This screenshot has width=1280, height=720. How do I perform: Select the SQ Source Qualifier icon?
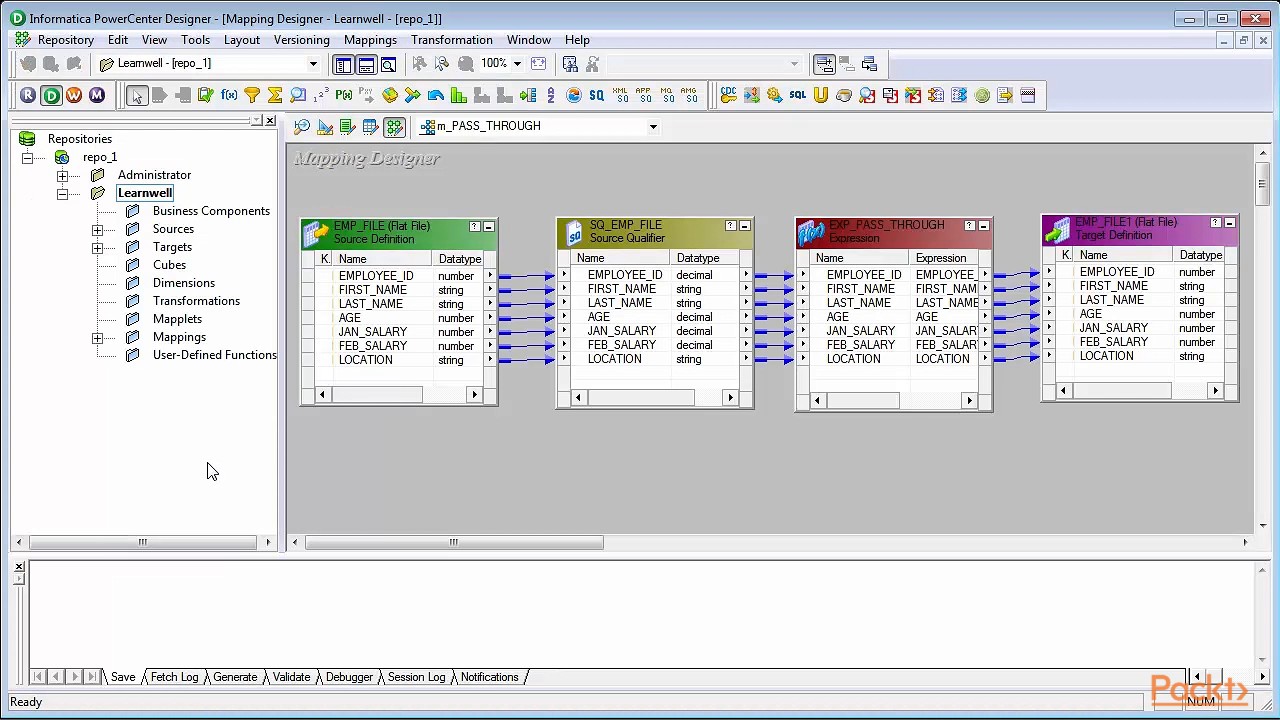click(597, 95)
